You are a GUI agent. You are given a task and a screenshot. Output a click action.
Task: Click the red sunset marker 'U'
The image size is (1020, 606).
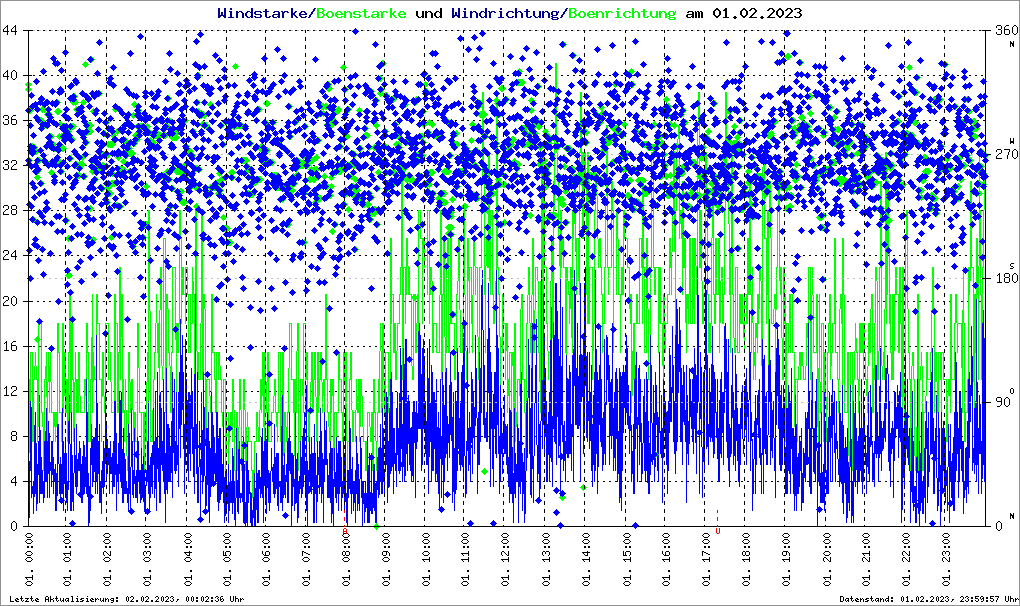tap(718, 531)
